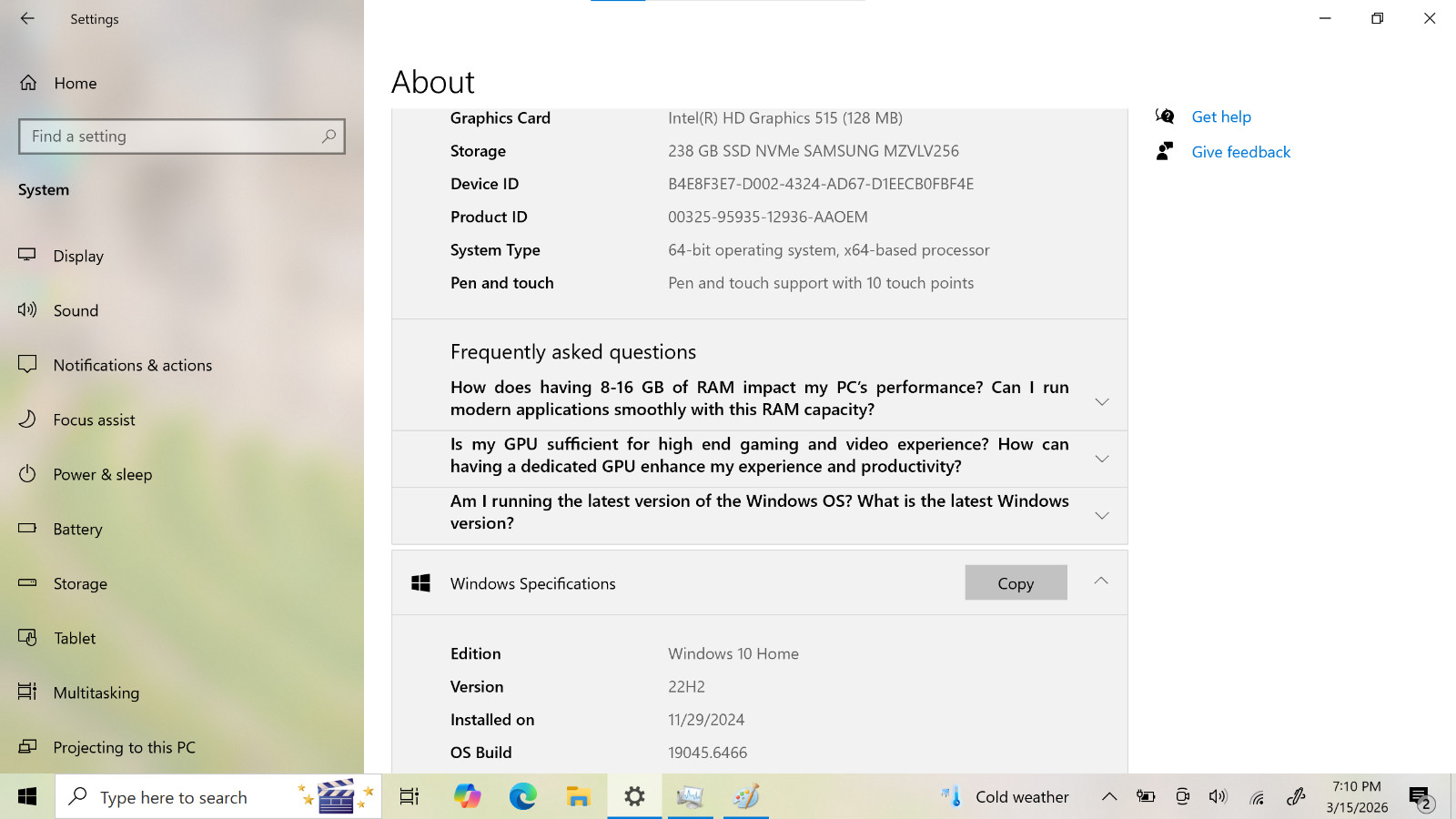This screenshot has width=1456, height=819.
Task: Copy the Windows Specifications
Action: (1016, 582)
